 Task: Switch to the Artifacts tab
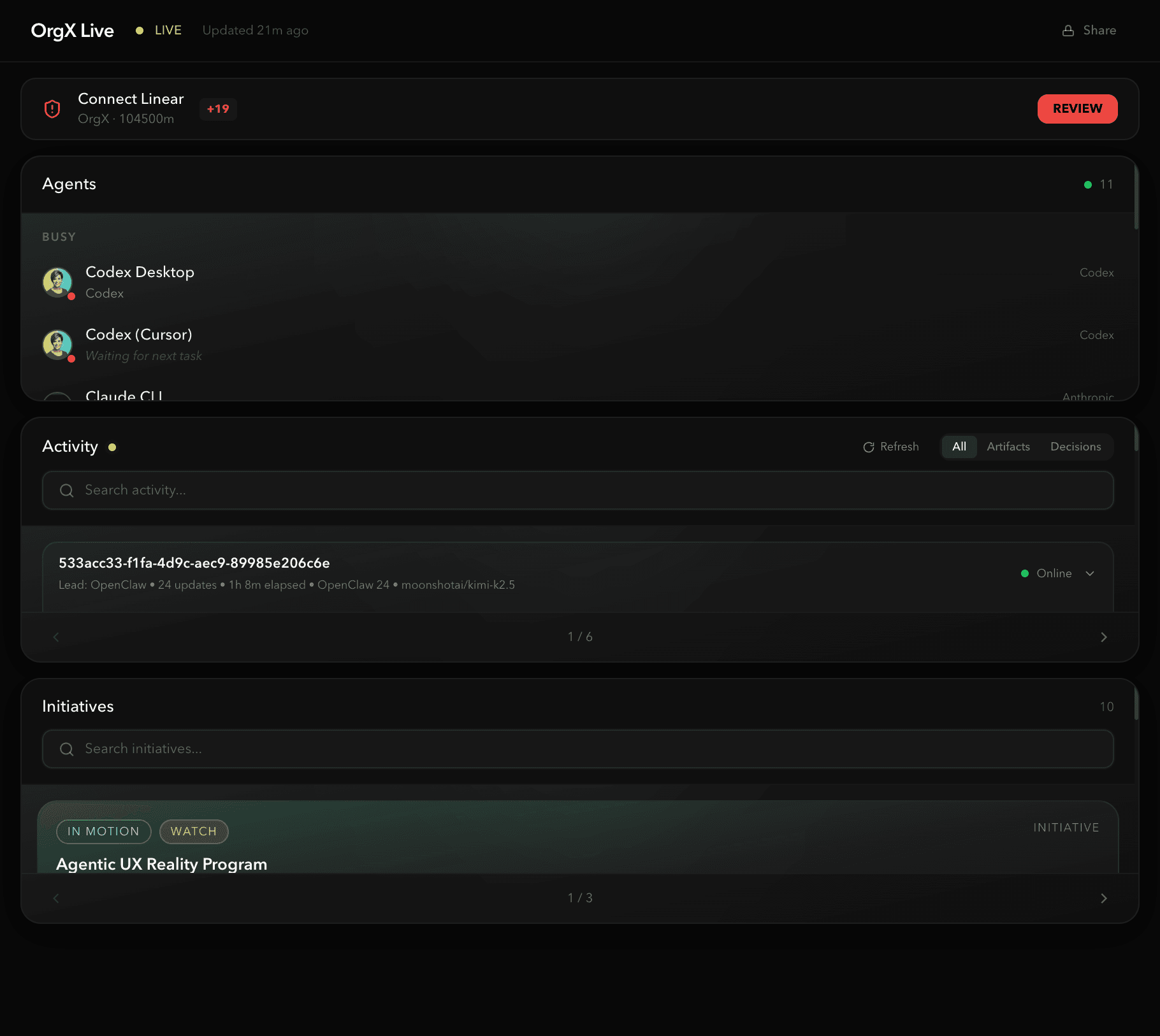click(1008, 447)
